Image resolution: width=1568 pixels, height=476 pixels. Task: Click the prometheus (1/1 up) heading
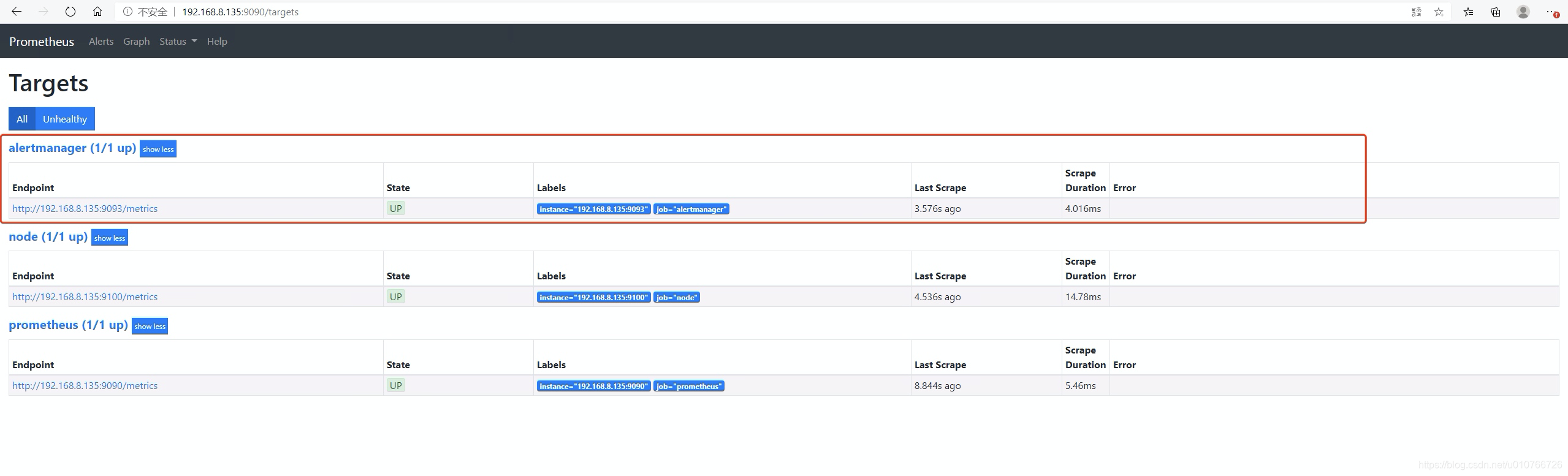pos(68,325)
